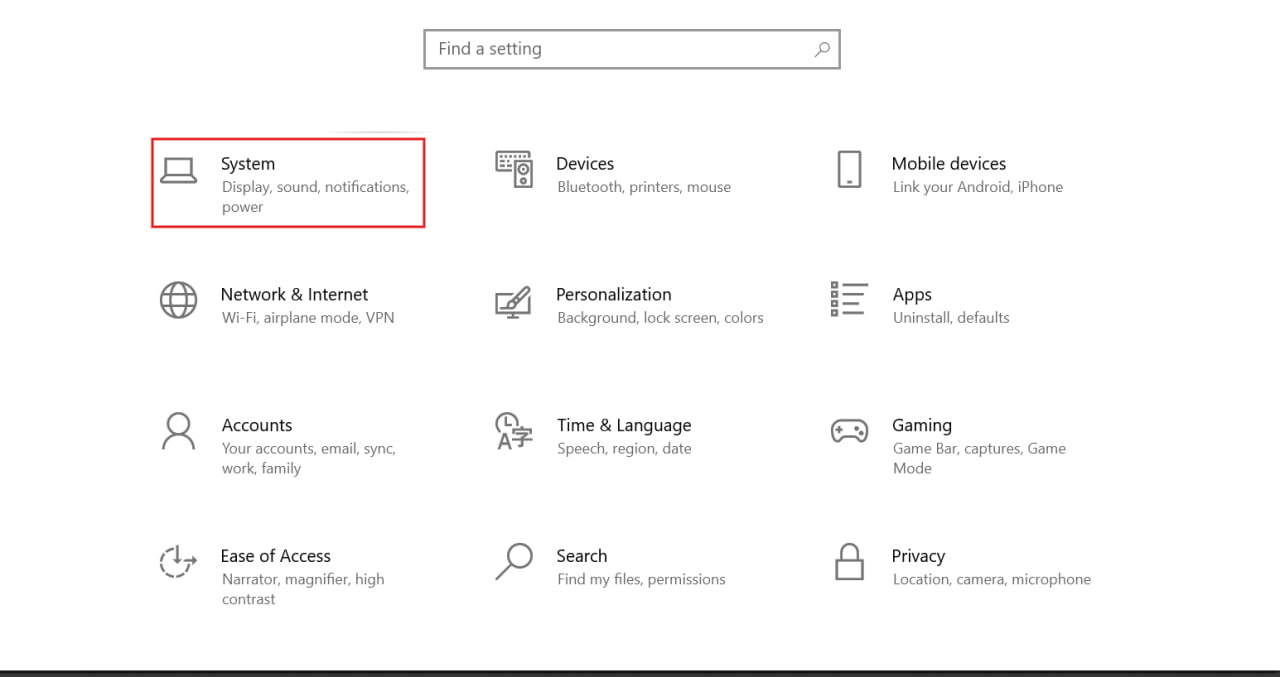Image resolution: width=1280 pixels, height=677 pixels.
Task: Select the "Bluetooth, printers, mouse" description text
Action: pyautogui.click(x=644, y=187)
